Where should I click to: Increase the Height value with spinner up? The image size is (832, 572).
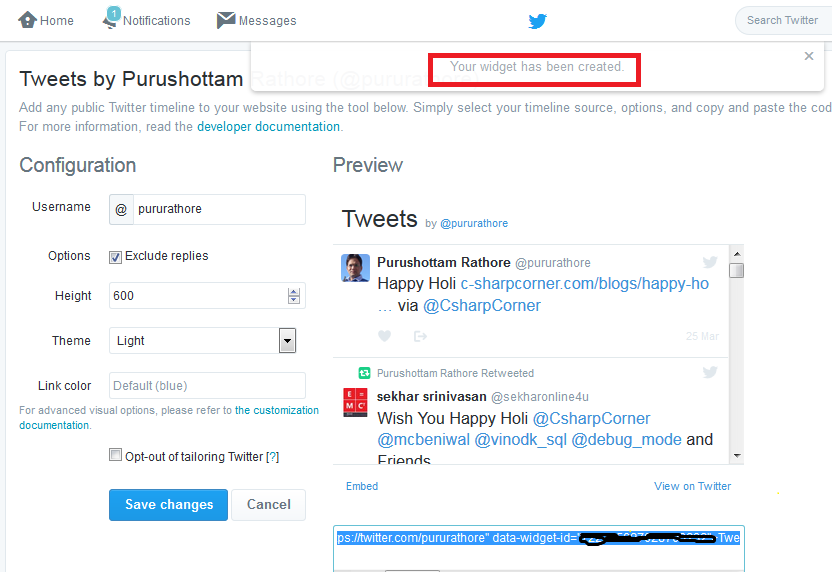(294, 292)
